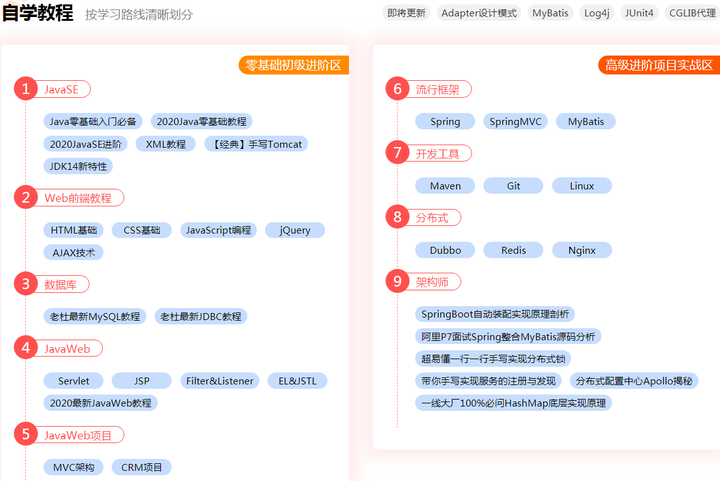The height and width of the screenshot is (481, 720).
Task: Click the number 8 circle beside 分布式
Action: pyautogui.click(x=397, y=217)
